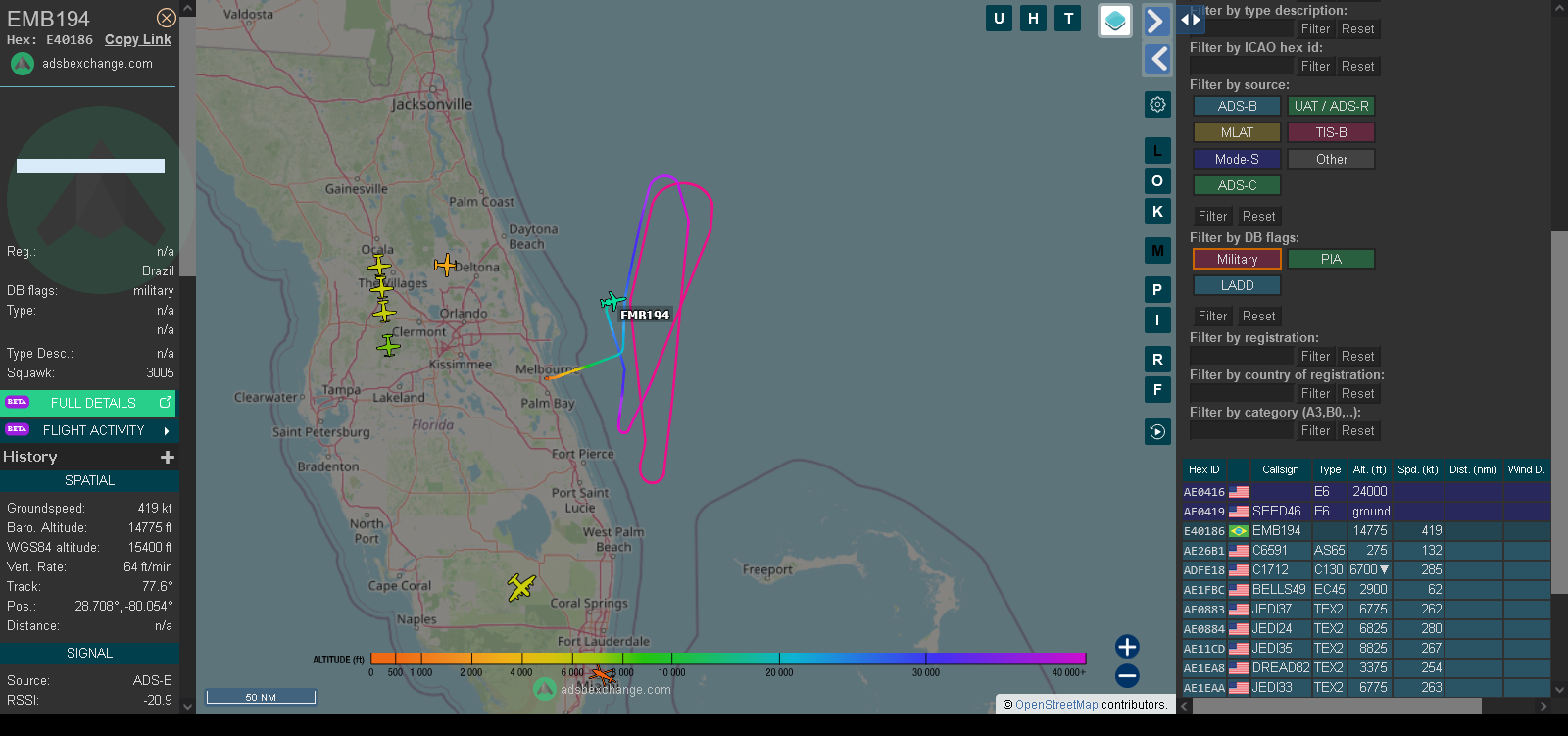Sort table by Dist. (nmi) column

click(1473, 469)
